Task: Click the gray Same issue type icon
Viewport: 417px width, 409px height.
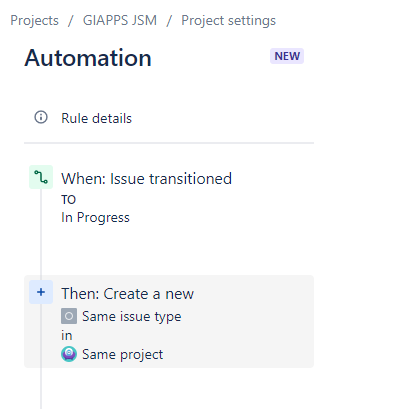Action: 69,316
